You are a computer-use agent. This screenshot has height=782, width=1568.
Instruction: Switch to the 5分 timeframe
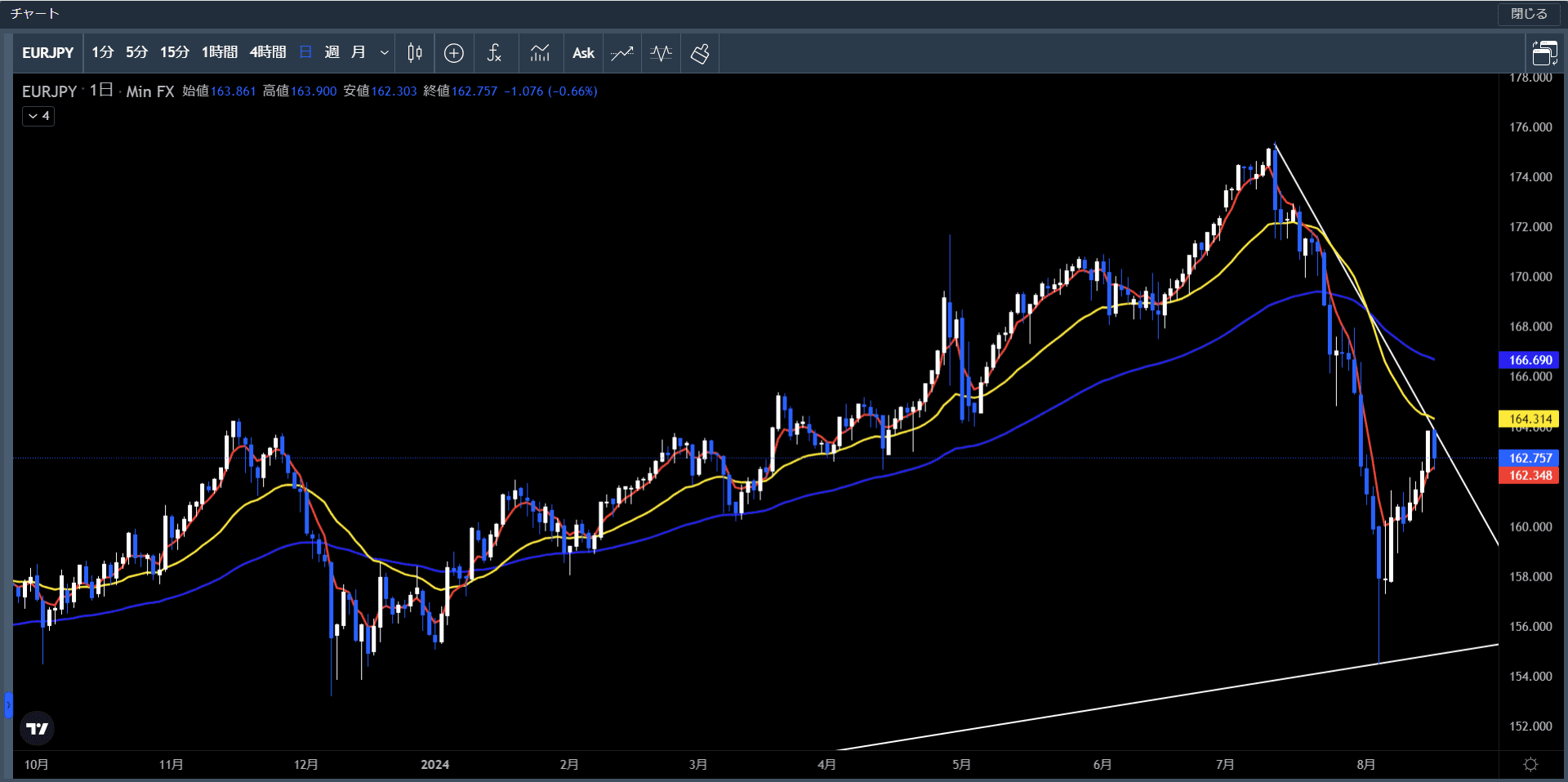tap(137, 53)
